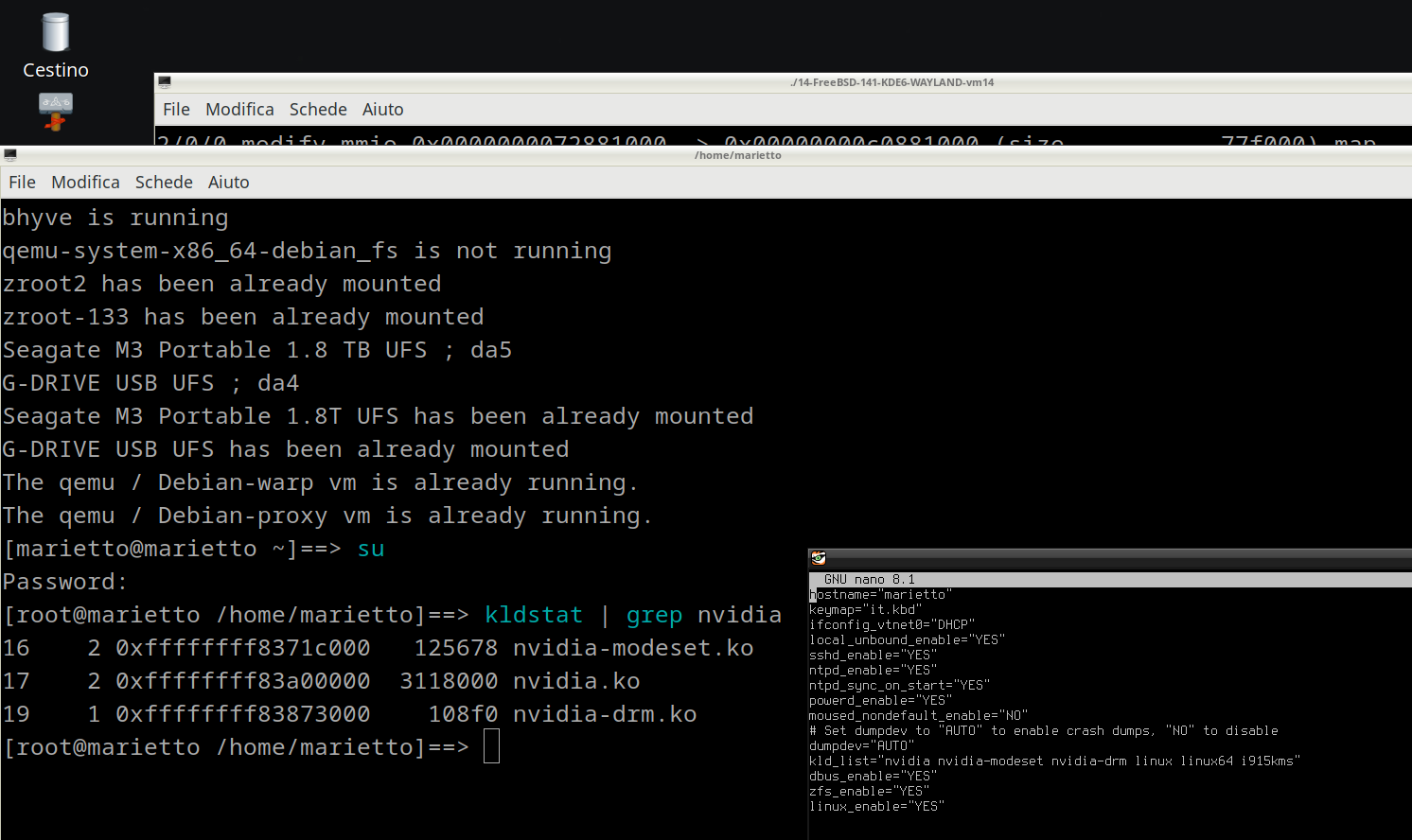Click the 'Debian-proxy vm is already running' line
This screenshot has width=1412, height=840.
[x=327, y=516]
